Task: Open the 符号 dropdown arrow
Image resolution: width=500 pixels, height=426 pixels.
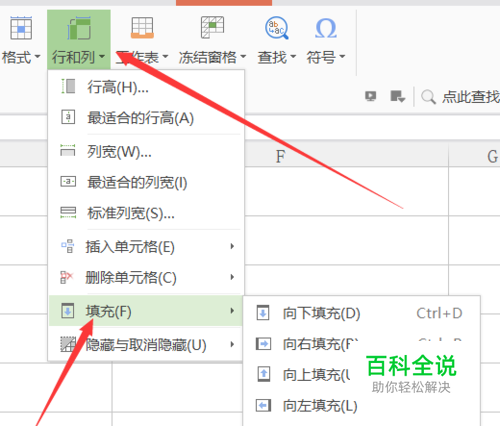Action: coord(342,56)
